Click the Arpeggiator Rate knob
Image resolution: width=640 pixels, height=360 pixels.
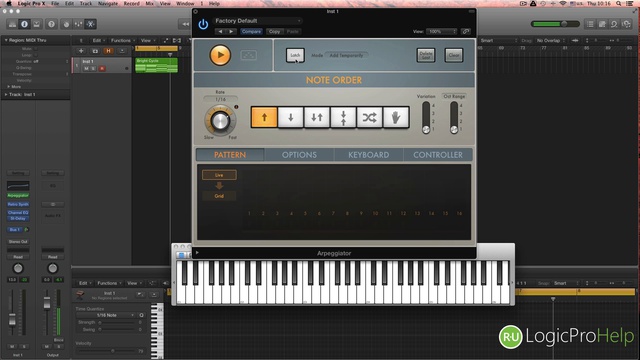click(x=220, y=120)
